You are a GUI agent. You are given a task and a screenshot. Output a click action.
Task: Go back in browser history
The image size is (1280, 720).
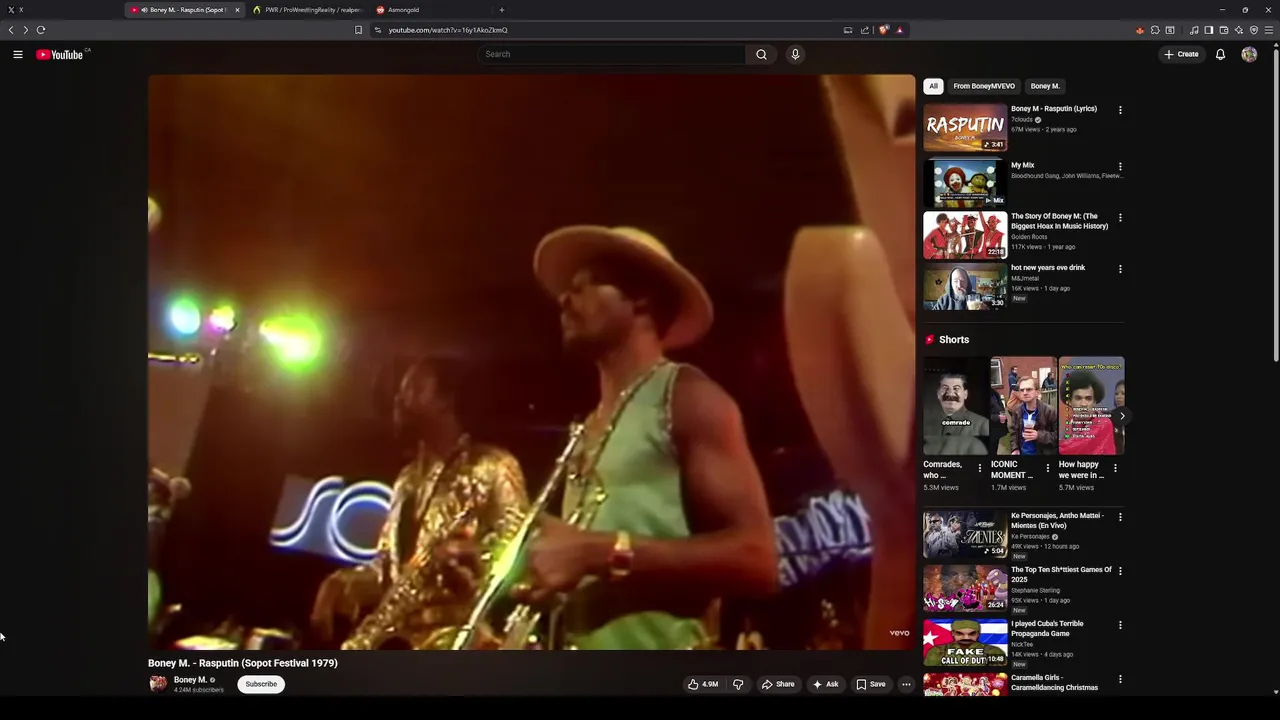(x=11, y=30)
